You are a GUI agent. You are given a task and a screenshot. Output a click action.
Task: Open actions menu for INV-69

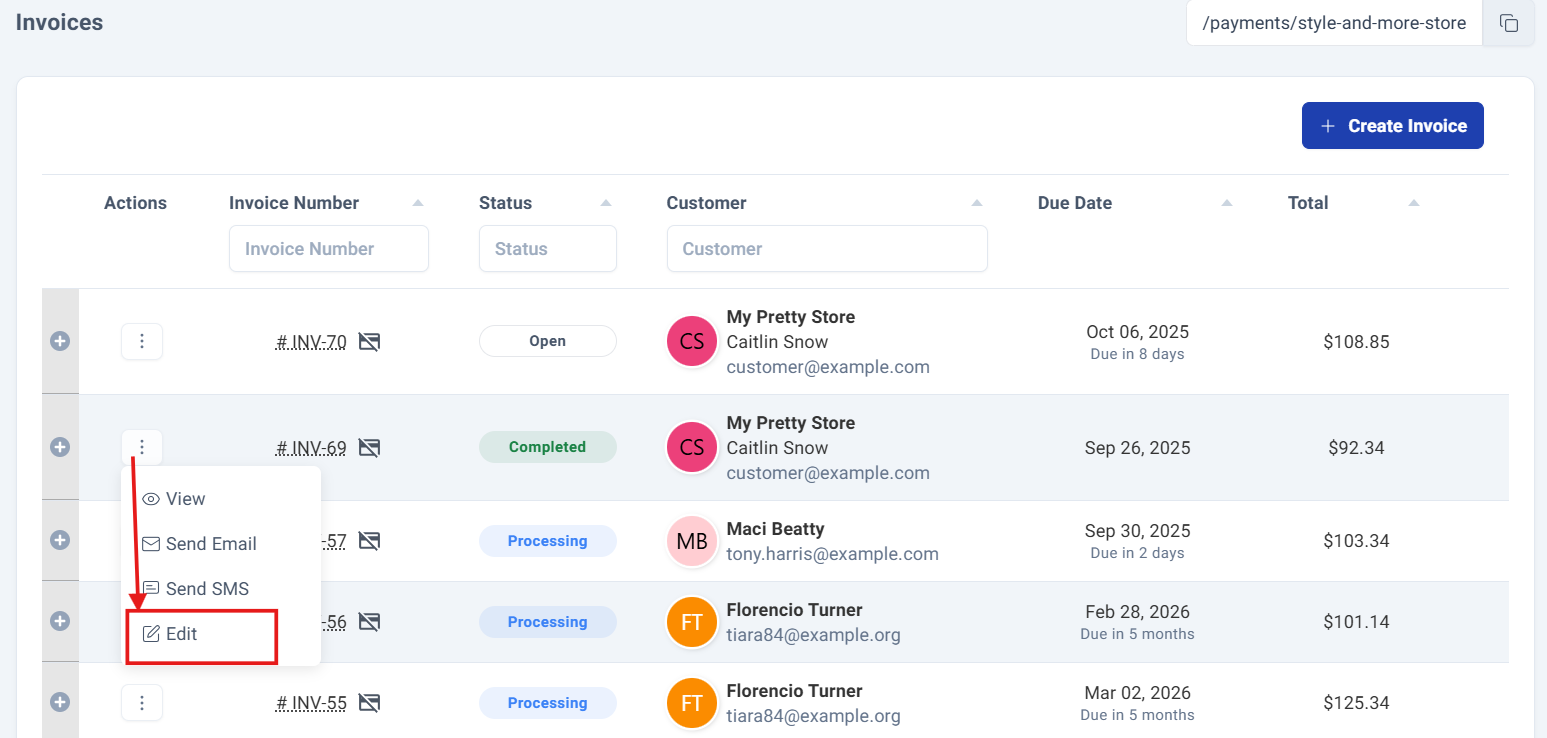pos(142,447)
